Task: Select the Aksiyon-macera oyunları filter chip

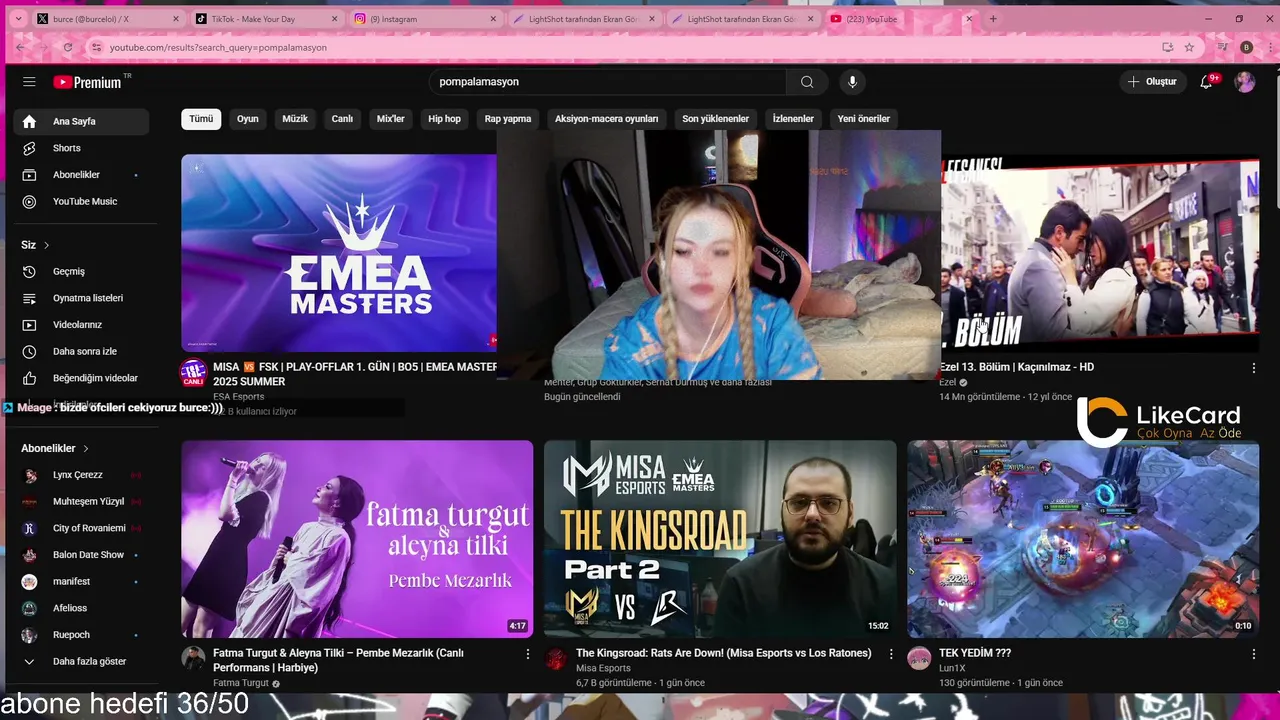Action: click(x=607, y=119)
